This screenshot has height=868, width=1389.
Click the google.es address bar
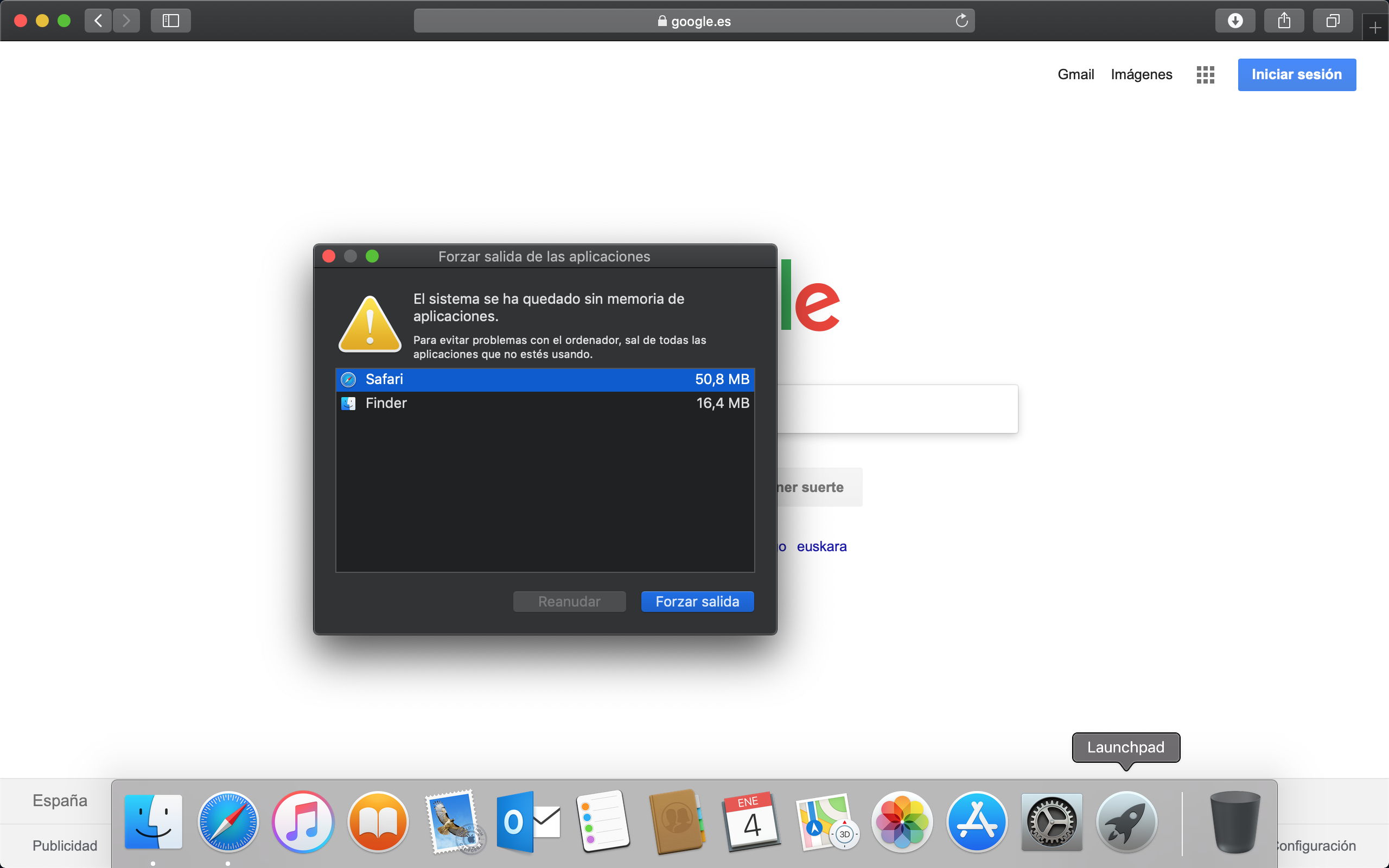[x=693, y=21]
